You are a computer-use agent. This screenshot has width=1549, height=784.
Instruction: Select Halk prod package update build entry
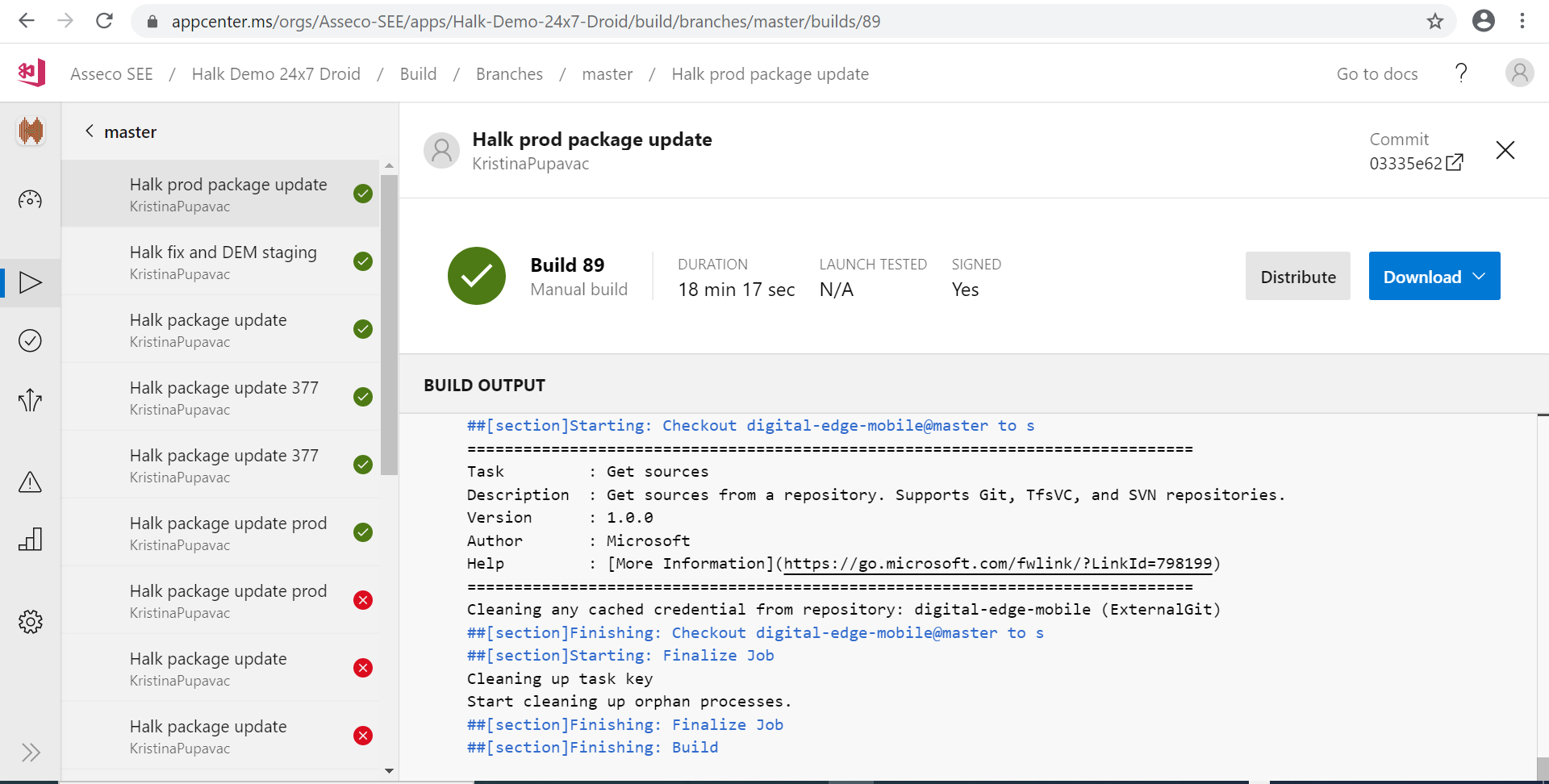[220, 194]
